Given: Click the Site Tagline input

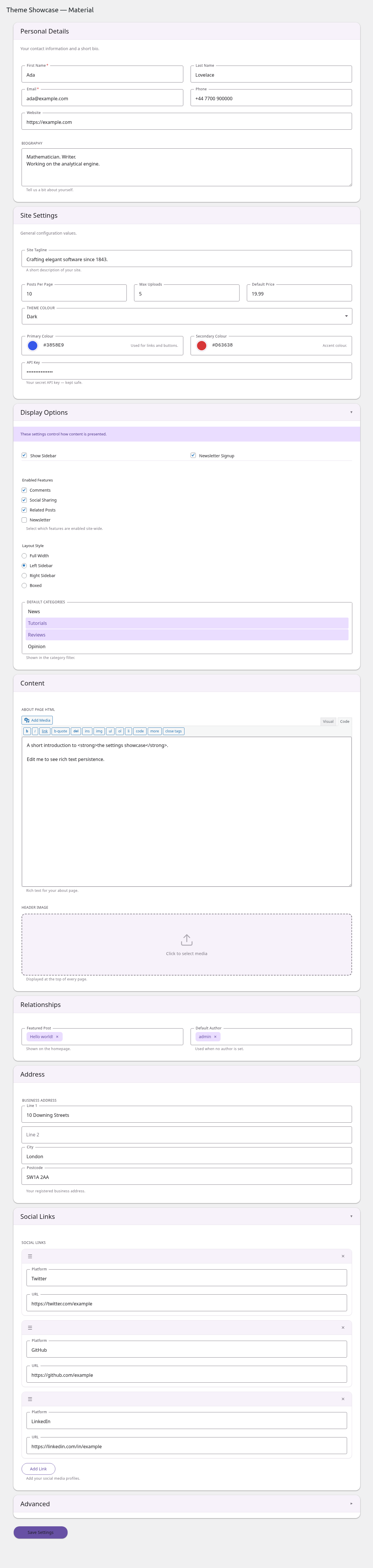Looking at the screenshot, I should pos(187,259).
